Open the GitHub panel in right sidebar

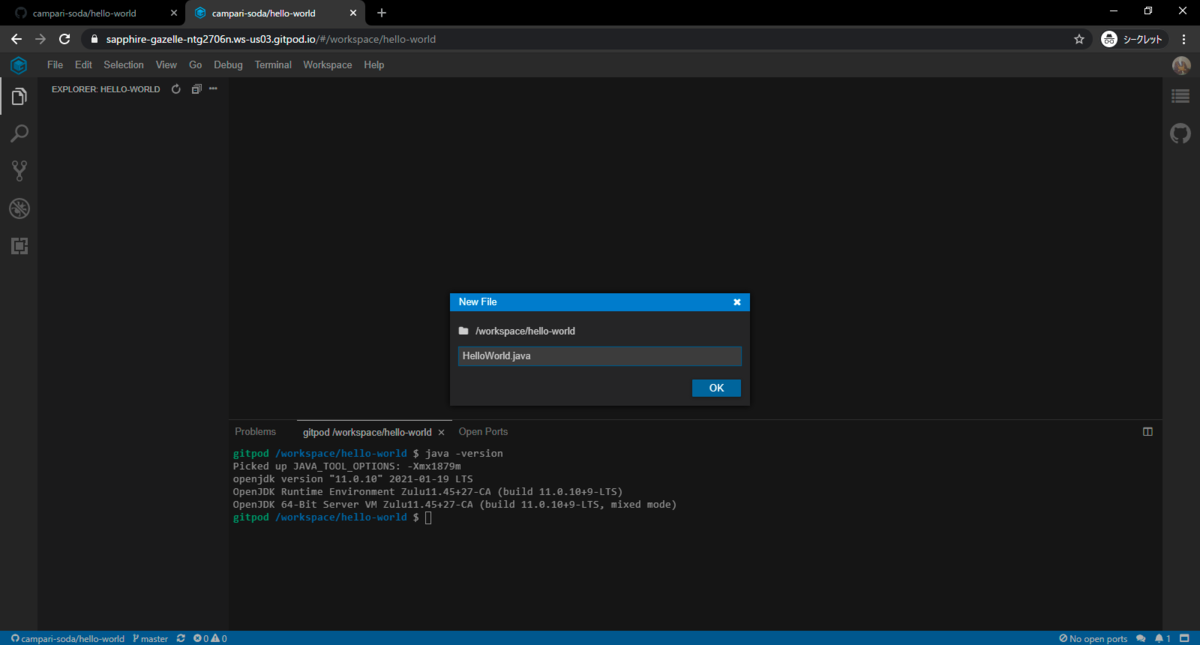(1181, 133)
